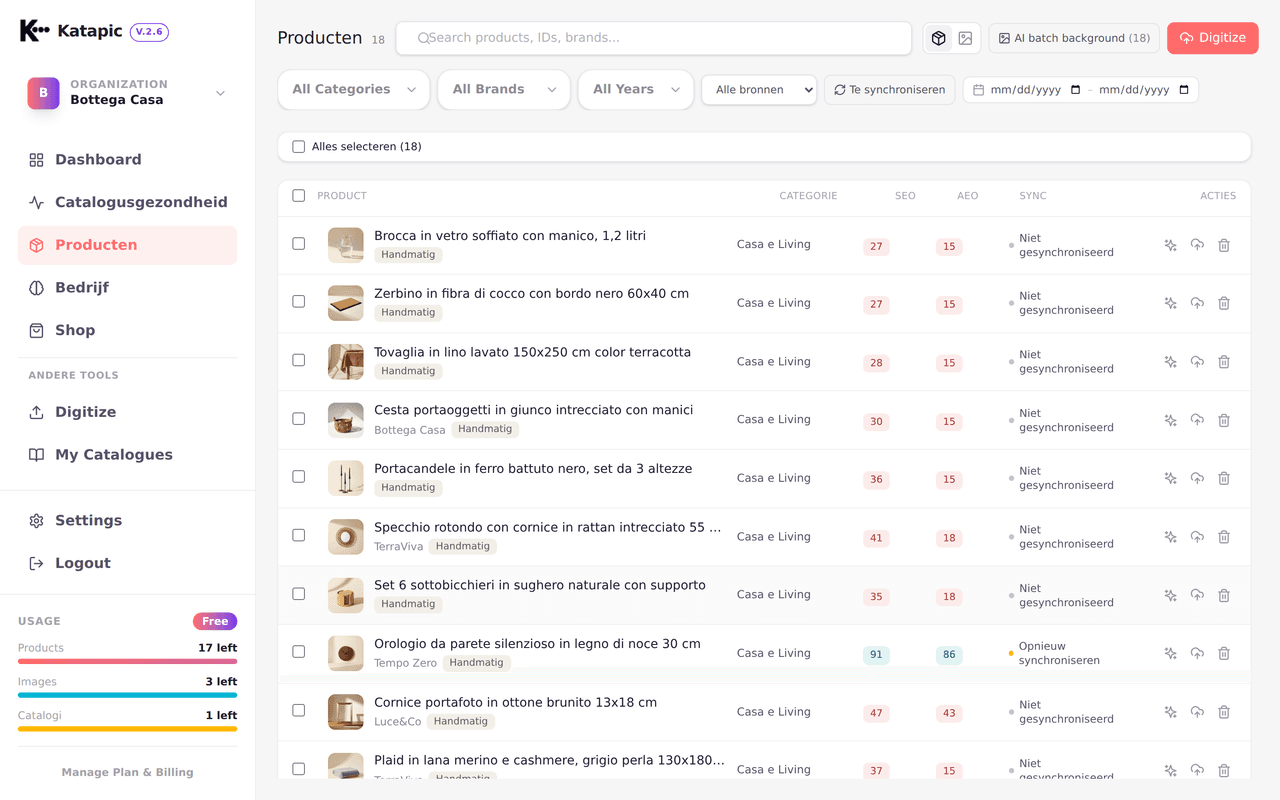Screen dimensions: 1280x800
Task: Open the start date calendar picker
Action: pos(1075,90)
